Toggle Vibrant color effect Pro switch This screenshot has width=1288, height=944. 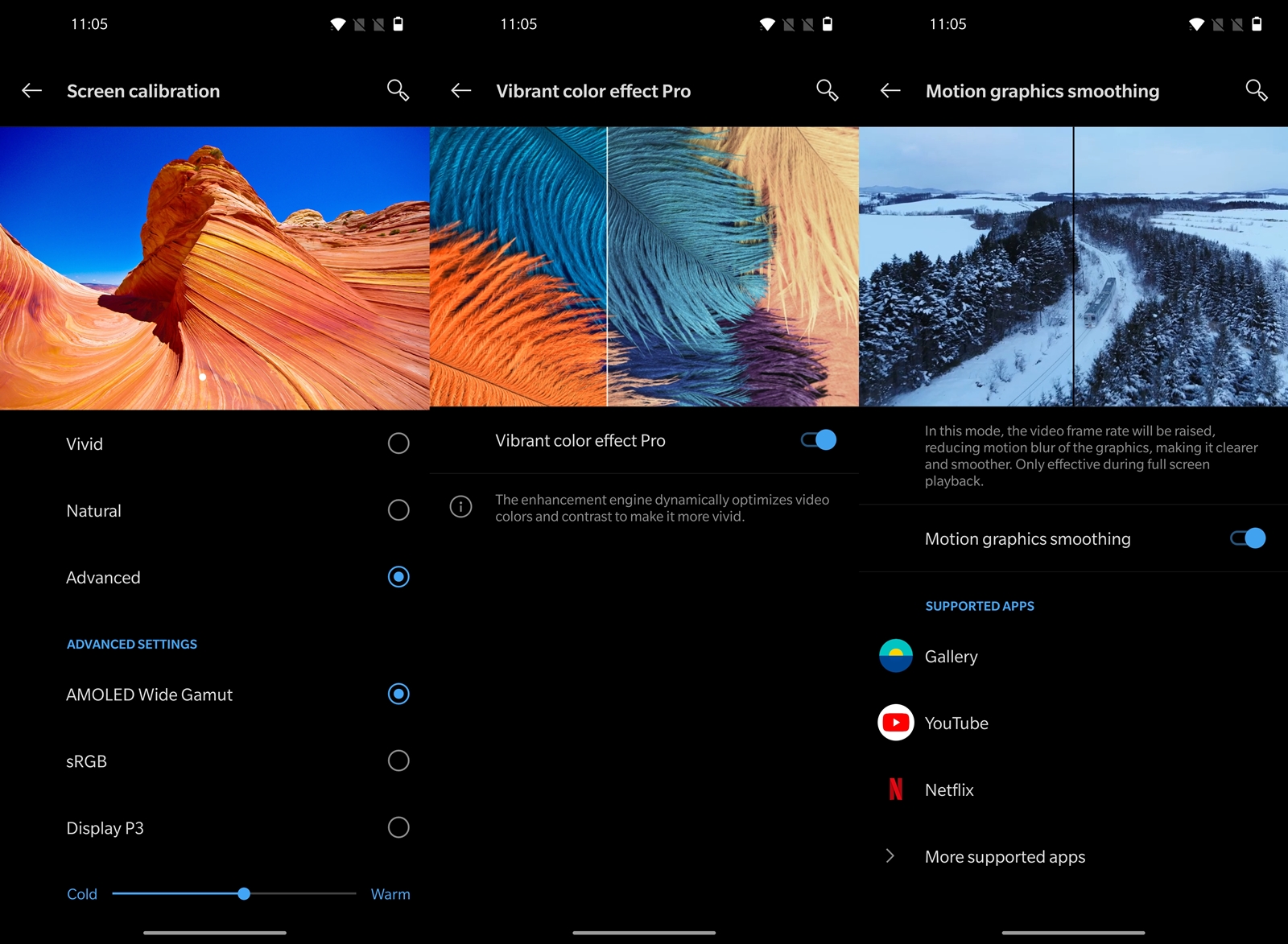(x=819, y=440)
